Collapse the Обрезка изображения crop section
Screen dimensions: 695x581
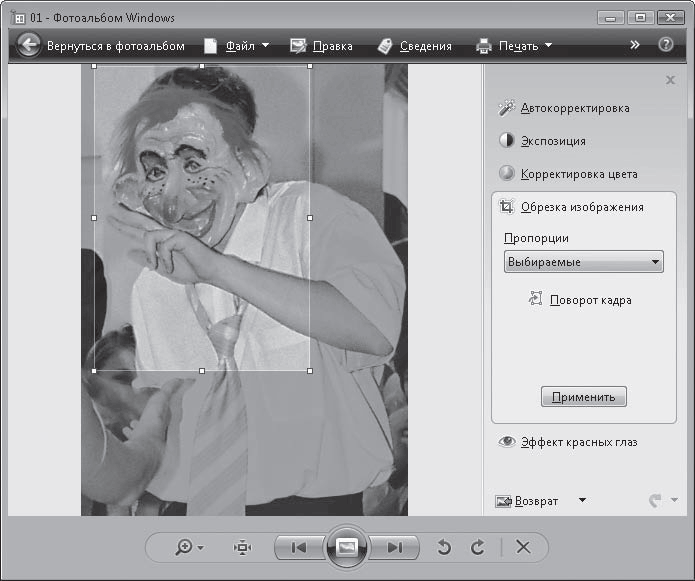581,207
